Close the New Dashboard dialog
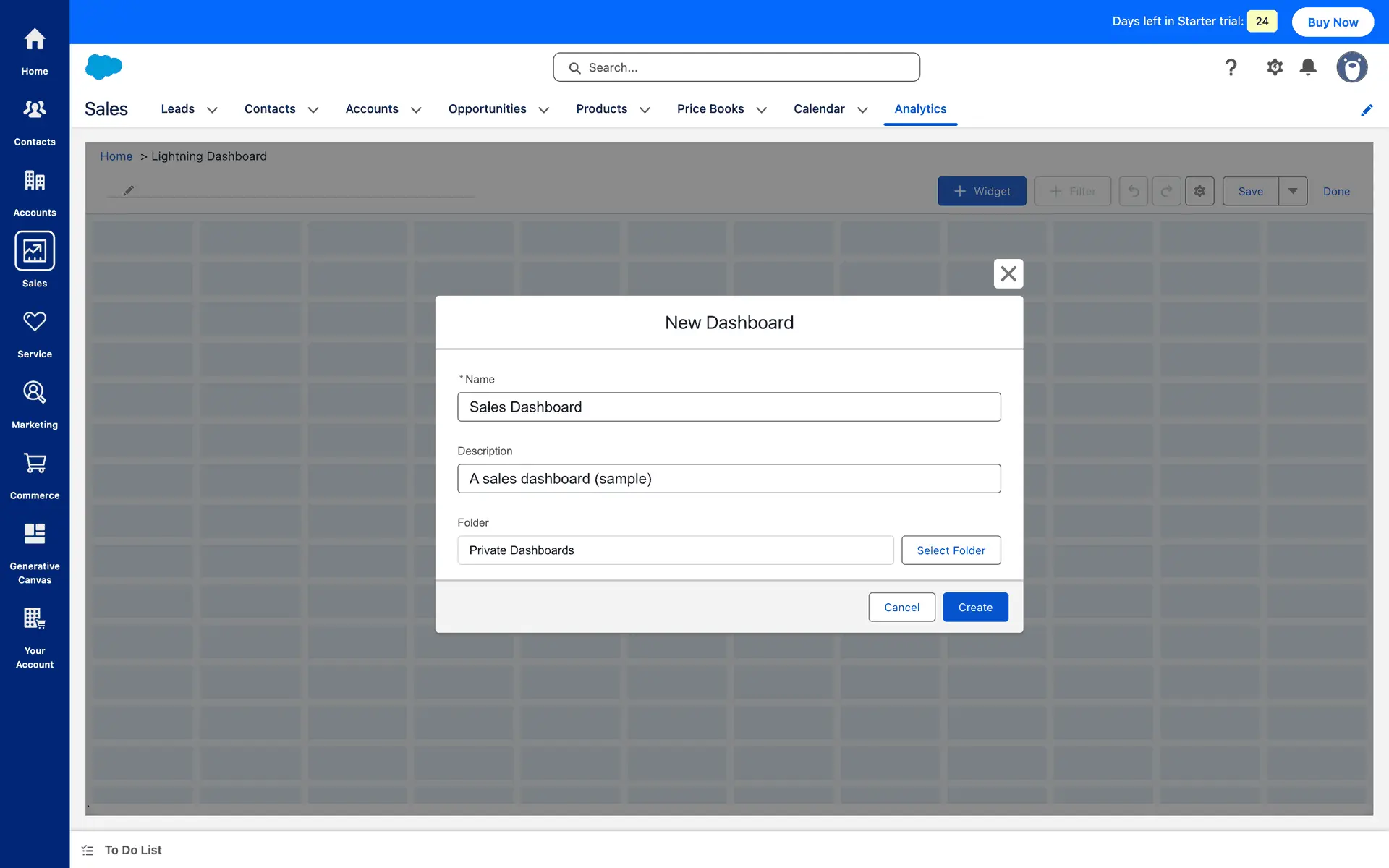The height and width of the screenshot is (868, 1389). pos(1008,273)
